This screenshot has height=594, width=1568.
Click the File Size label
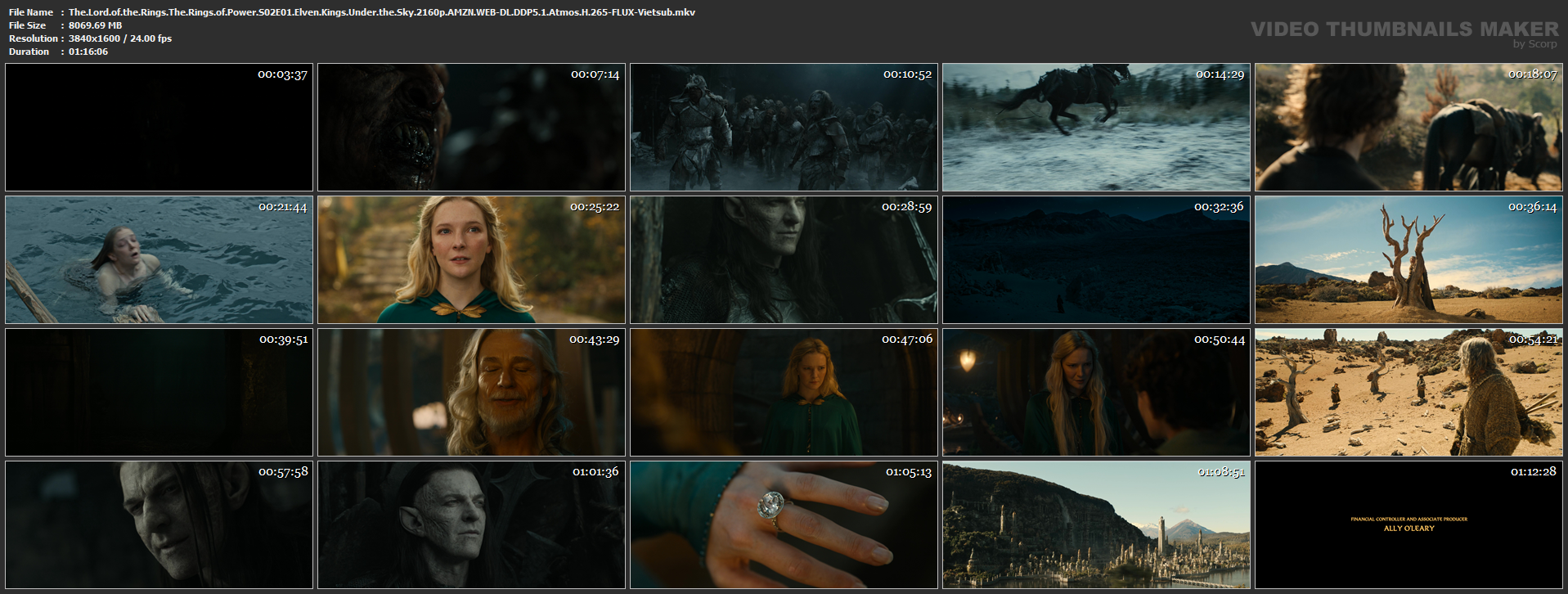[28, 25]
